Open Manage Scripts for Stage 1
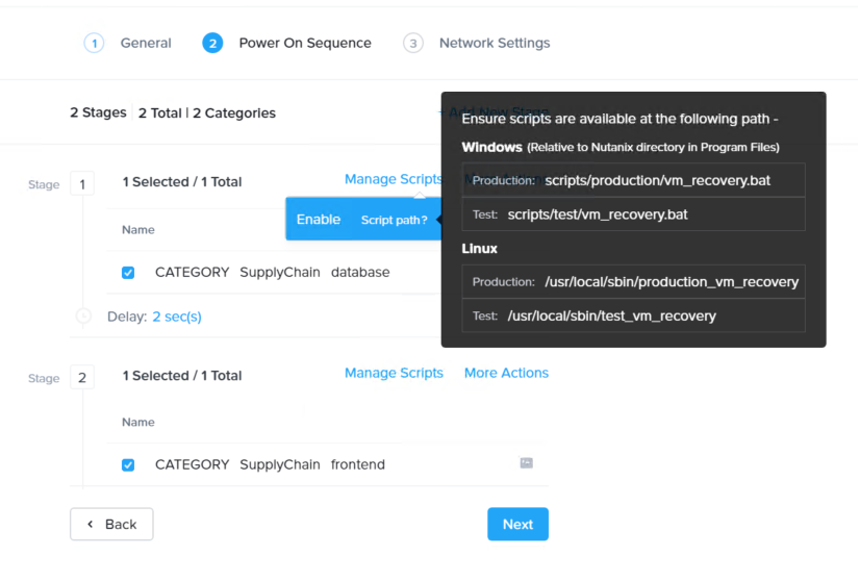858x581 pixels. click(x=393, y=179)
